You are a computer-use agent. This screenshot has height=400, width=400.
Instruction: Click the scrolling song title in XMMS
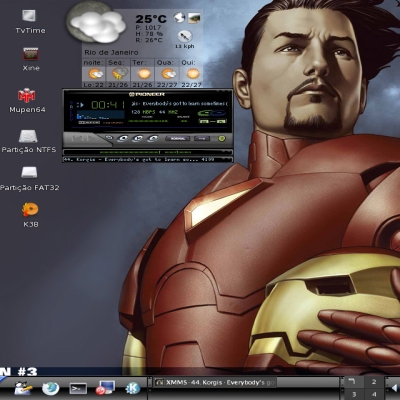click(179, 104)
